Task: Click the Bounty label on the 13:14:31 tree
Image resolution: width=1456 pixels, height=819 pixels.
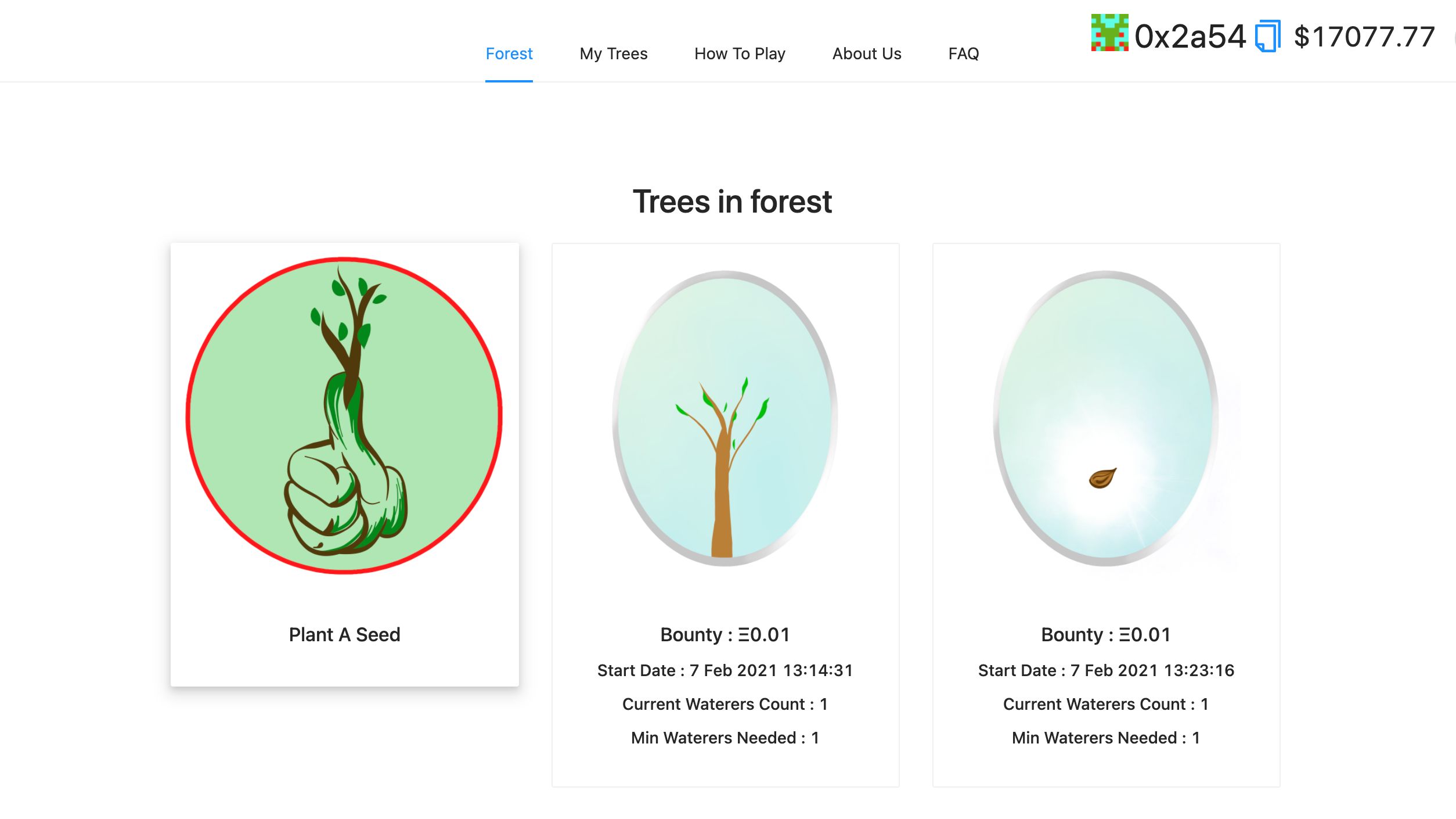Action: click(725, 634)
